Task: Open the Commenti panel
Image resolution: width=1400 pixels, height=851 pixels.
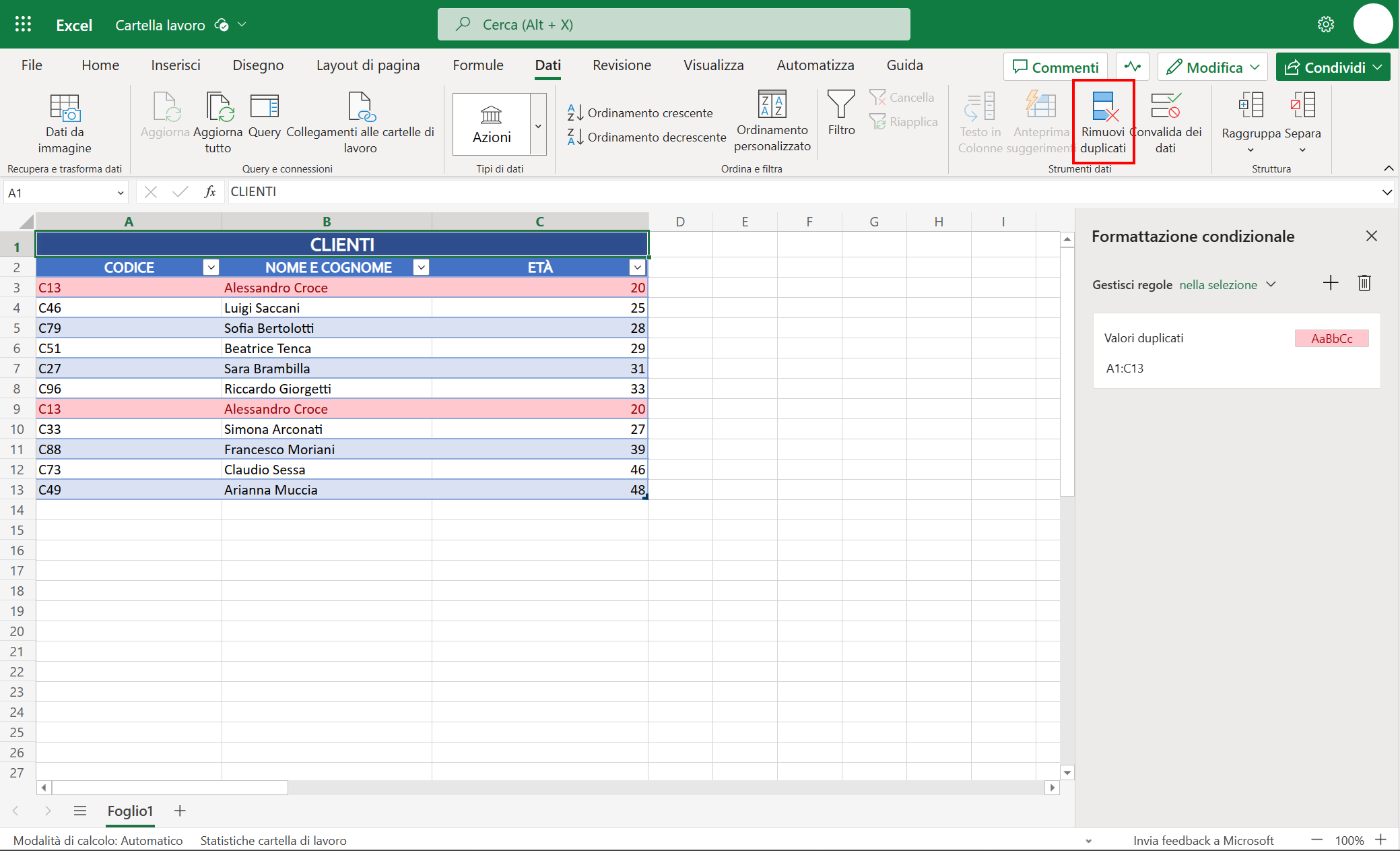Action: click(1055, 67)
